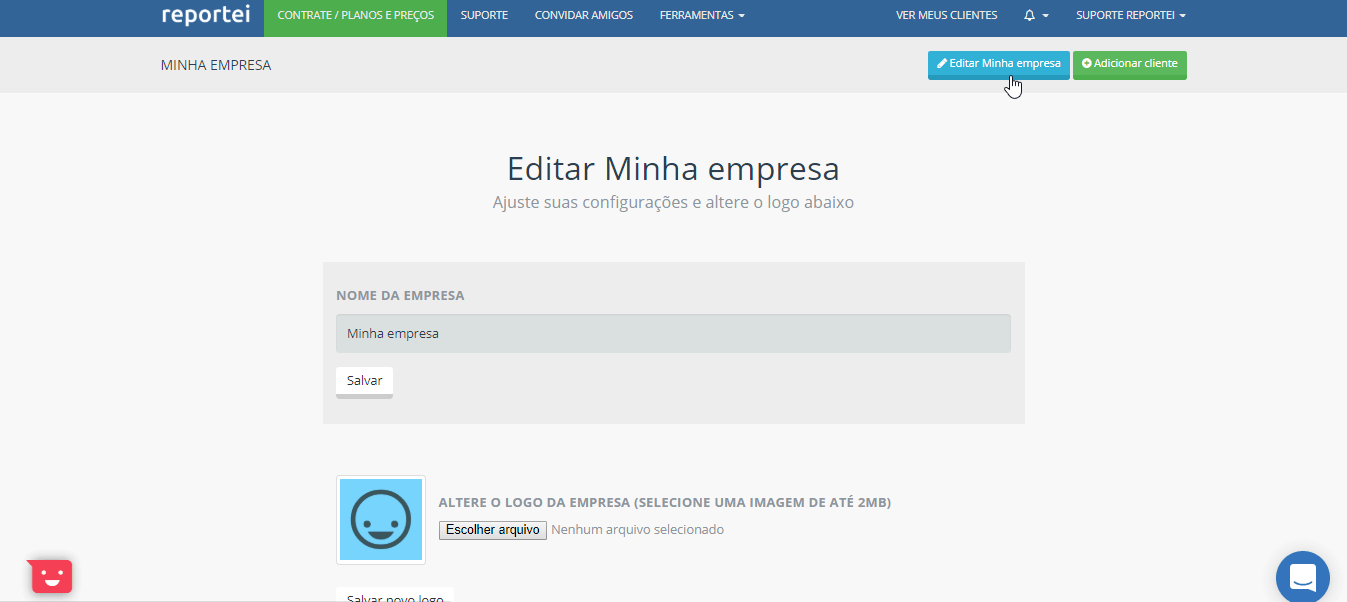Open the CONVIDAR AMIGOS menu item
This screenshot has width=1347, height=602.
pos(583,15)
